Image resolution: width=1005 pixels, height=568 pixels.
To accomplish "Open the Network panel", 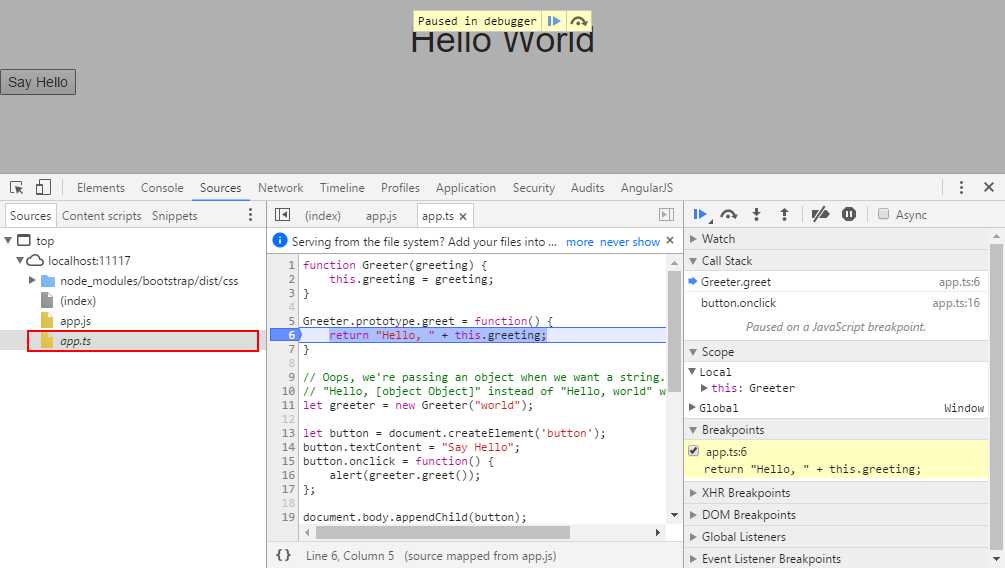I will coord(281,188).
